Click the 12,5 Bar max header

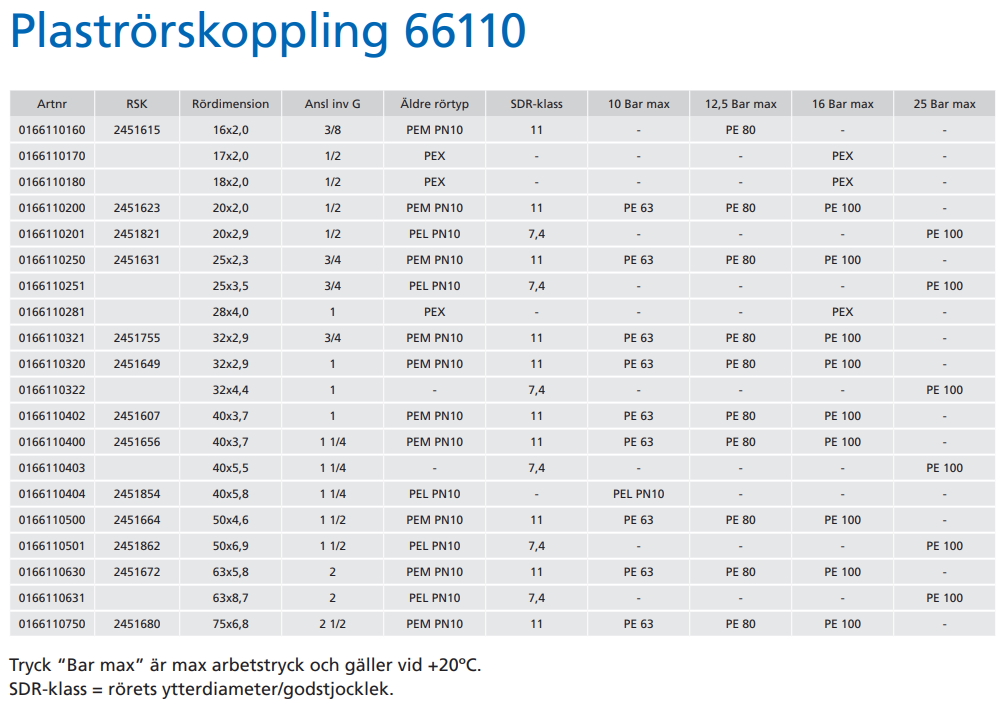tap(740, 104)
